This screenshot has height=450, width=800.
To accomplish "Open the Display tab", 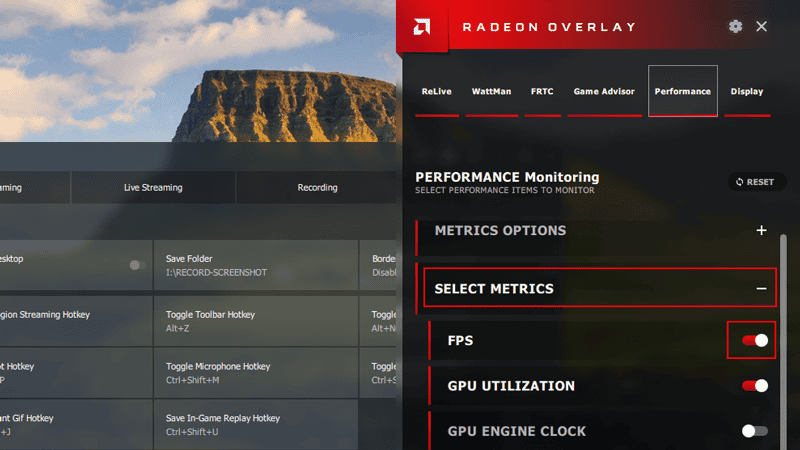I will coord(746,92).
